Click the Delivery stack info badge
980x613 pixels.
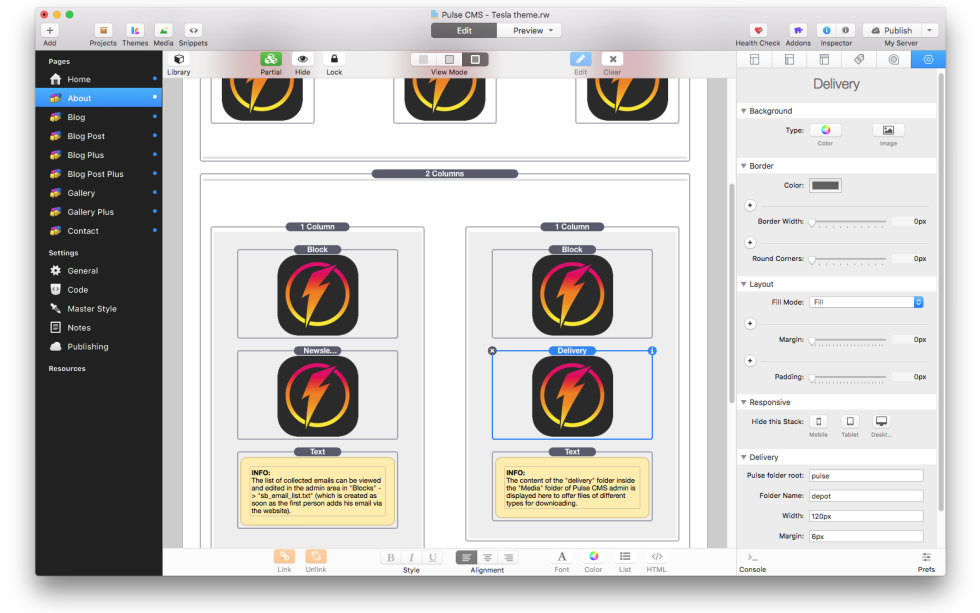coord(652,351)
